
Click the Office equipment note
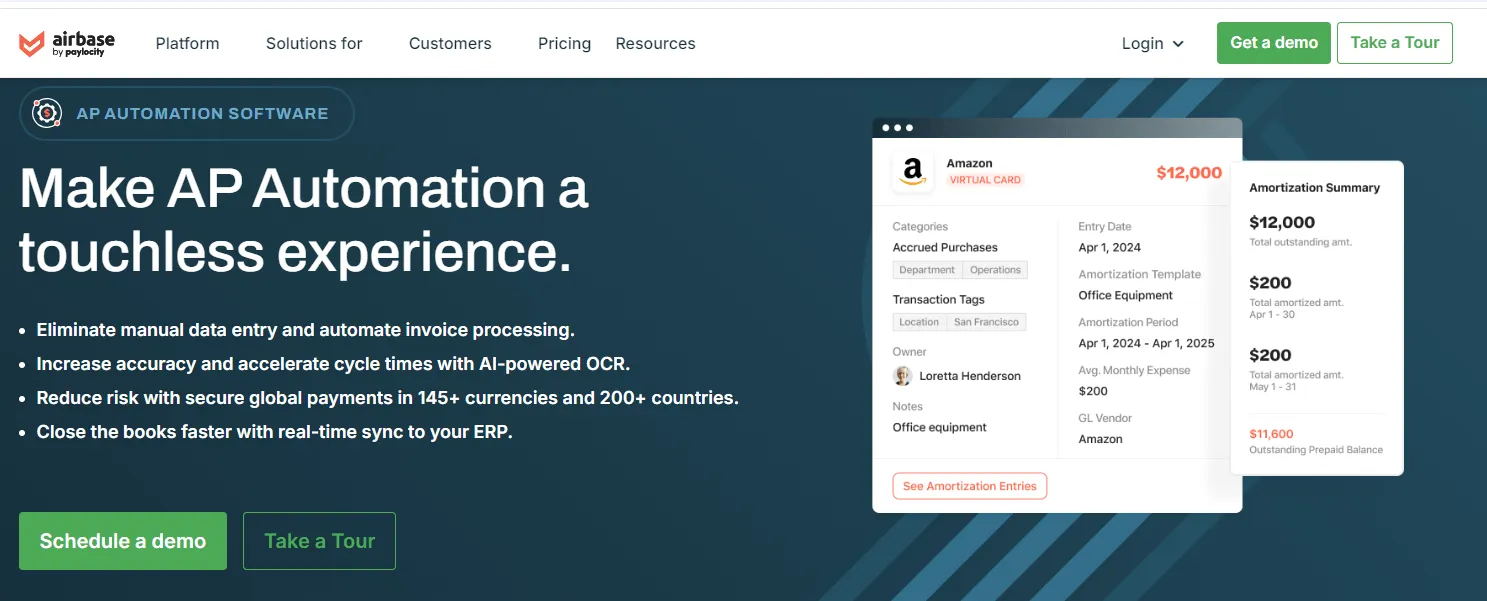click(940, 427)
